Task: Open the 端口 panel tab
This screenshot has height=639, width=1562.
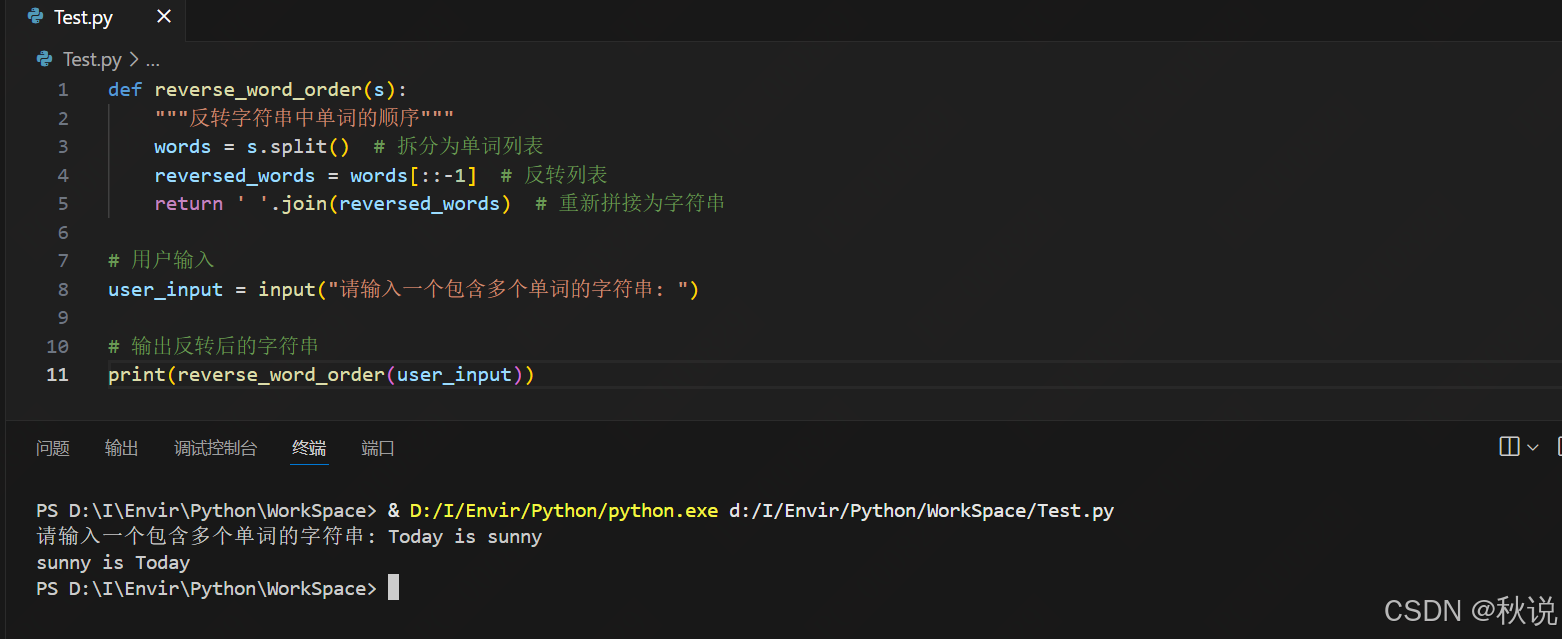Action: point(378,448)
